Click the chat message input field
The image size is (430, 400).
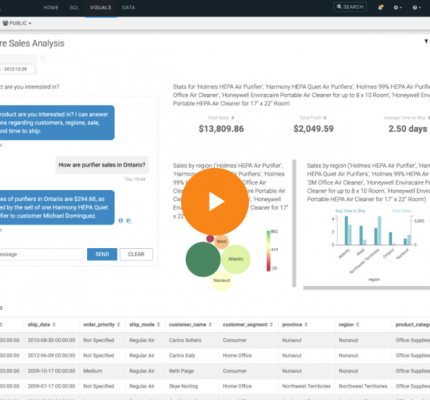click(x=41, y=254)
